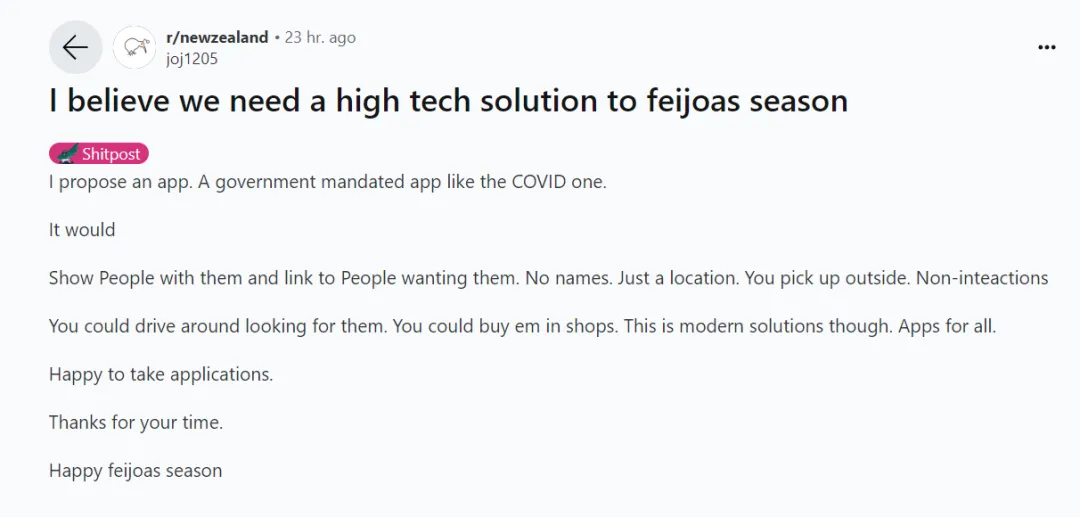Click the "Show People with them" paragraph
The image size is (1080, 517).
(x=548, y=278)
